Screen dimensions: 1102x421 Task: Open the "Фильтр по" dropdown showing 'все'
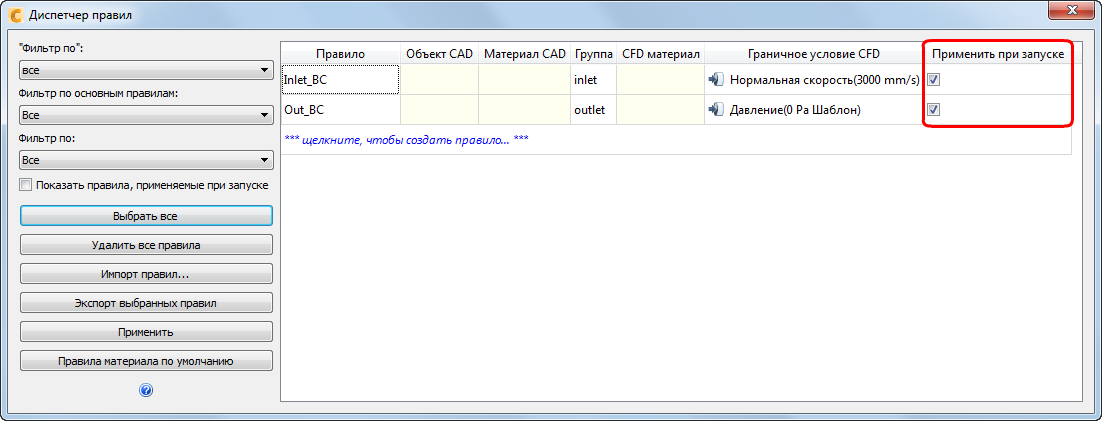tap(146, 70)
